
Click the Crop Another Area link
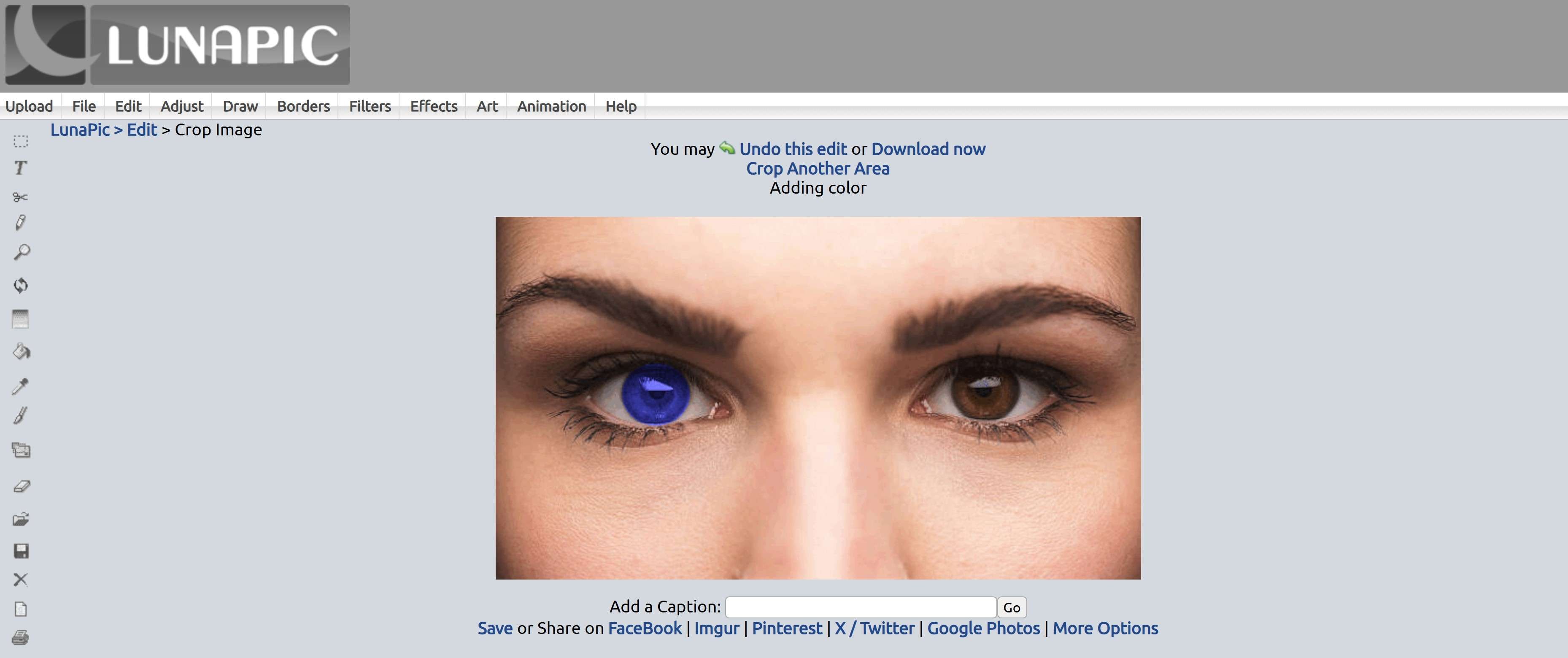[x=818, y=169]
